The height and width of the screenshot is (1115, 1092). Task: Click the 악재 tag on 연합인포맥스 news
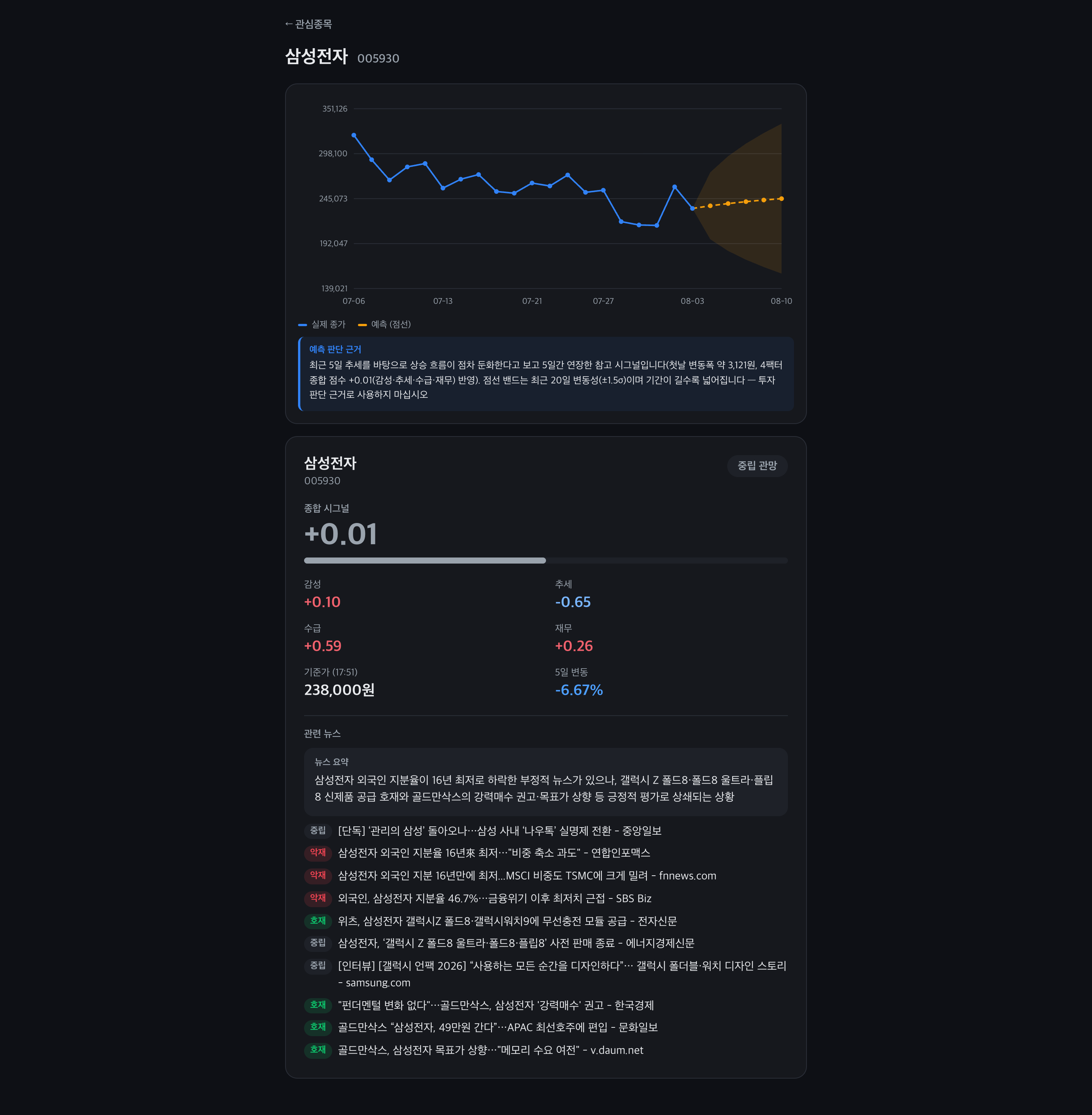pos(318,853)
